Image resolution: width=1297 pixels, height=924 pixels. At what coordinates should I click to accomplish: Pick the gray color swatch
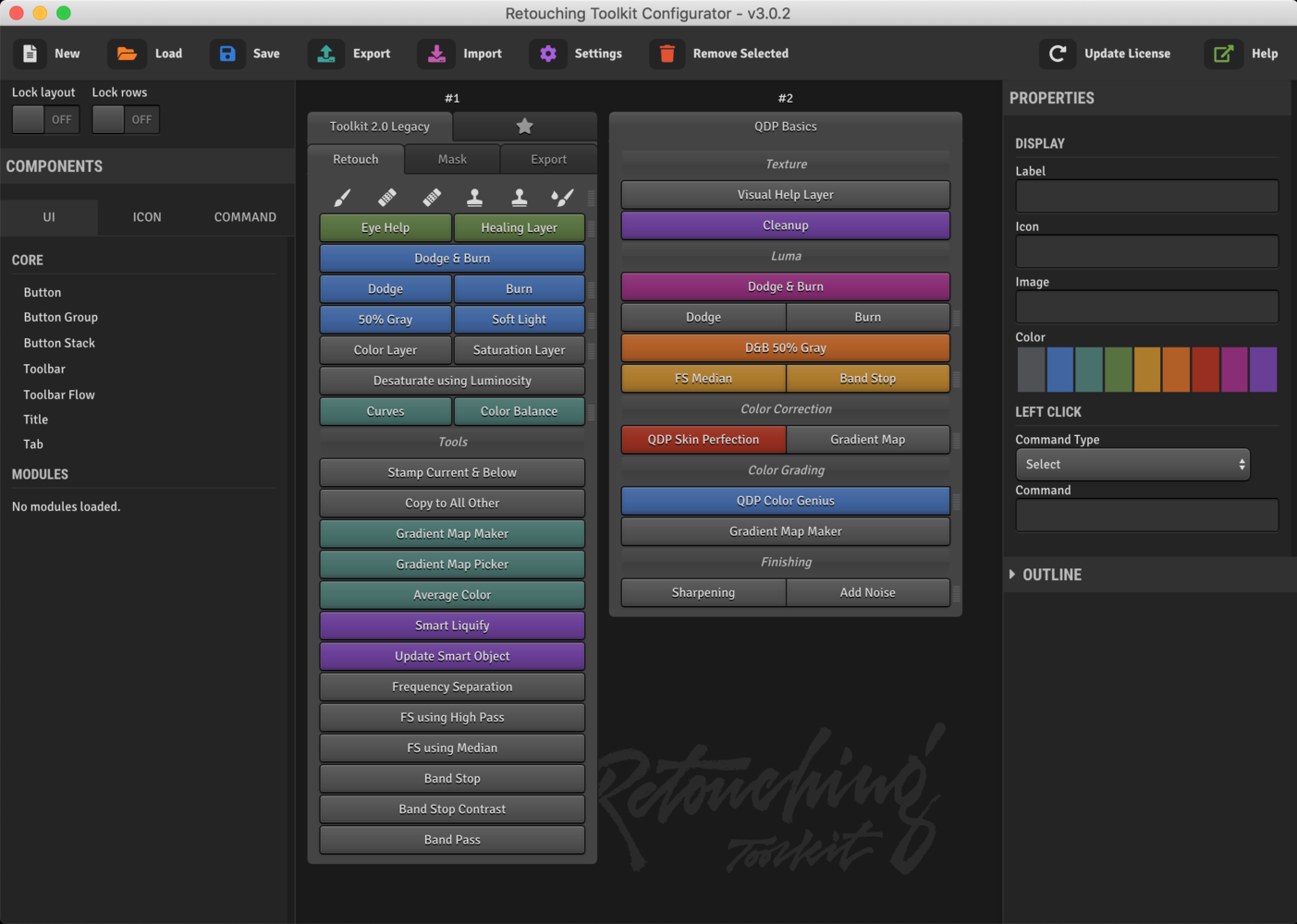click(1031, 370)
